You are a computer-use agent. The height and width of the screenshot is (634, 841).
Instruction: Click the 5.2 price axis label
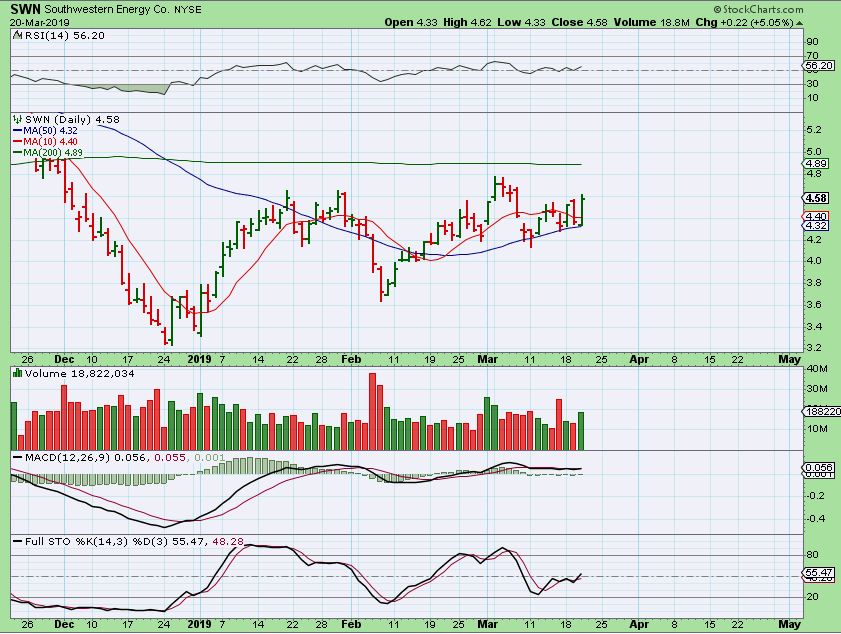click(x=814, y=130)
